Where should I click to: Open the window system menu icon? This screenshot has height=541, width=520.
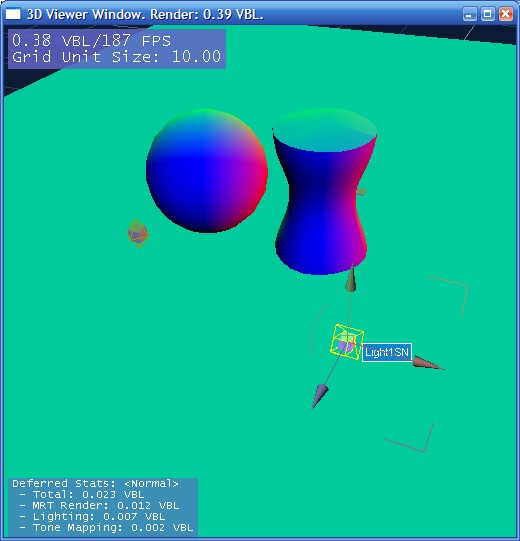(13, 14)
